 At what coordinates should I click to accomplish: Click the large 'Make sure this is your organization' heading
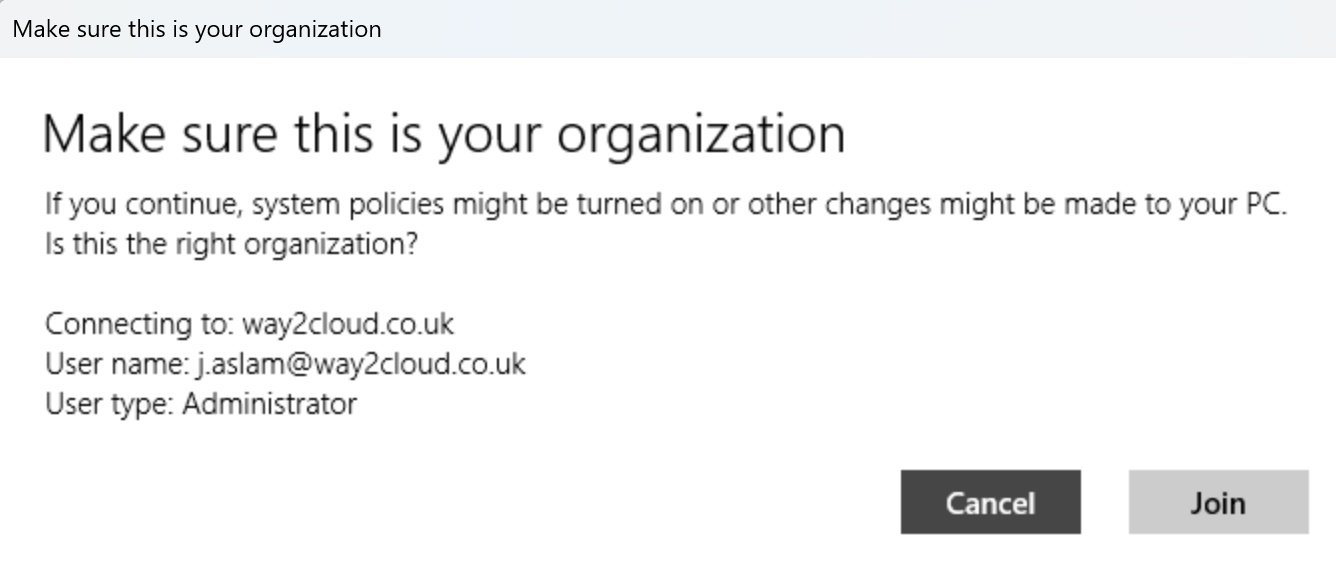444,134
